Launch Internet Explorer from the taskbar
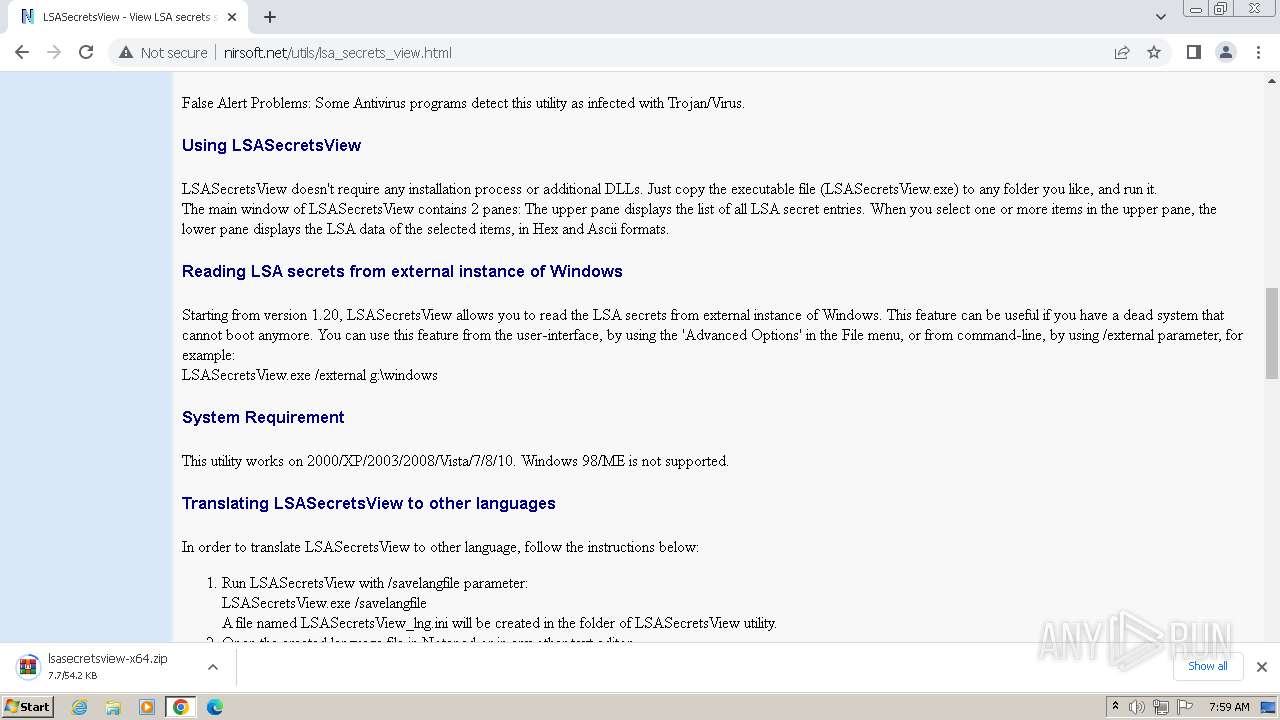This screenshot has height=720, width=1280. (x=80, y=707)
